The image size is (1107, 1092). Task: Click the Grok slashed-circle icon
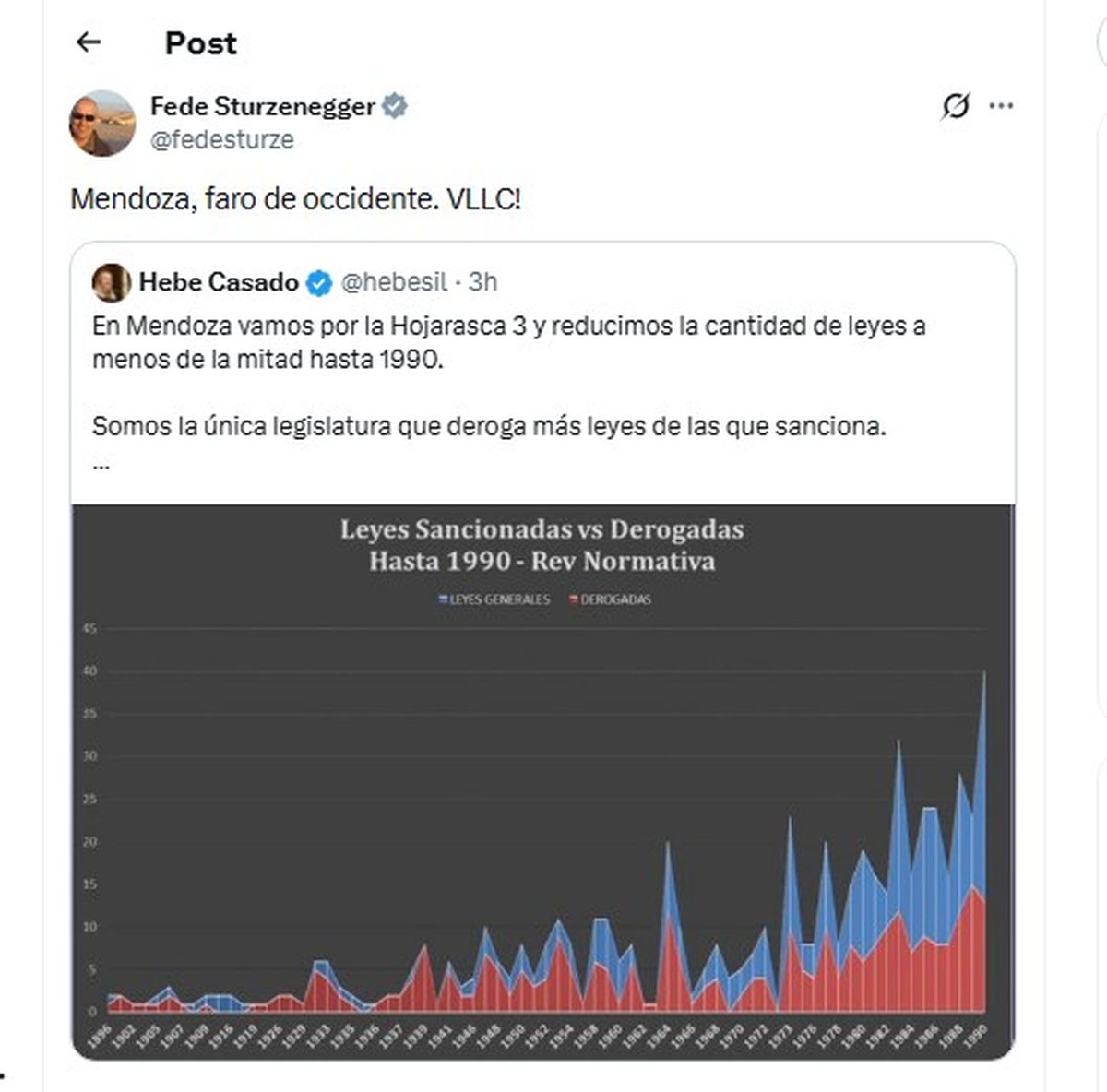tap(956, 106)
